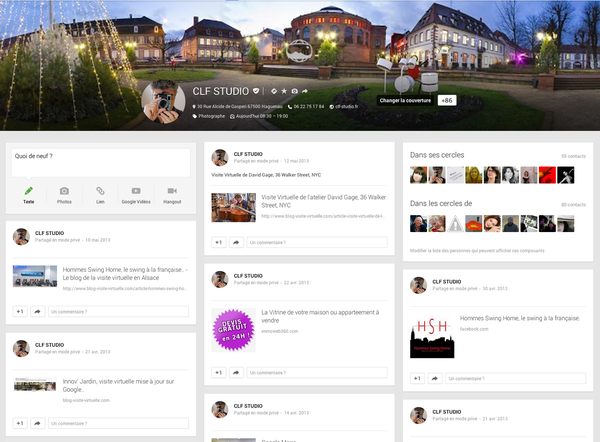Click the 14 avr. 2013 post date
Image resolution: width=600 pixels, height=442 pixels.
296,413
